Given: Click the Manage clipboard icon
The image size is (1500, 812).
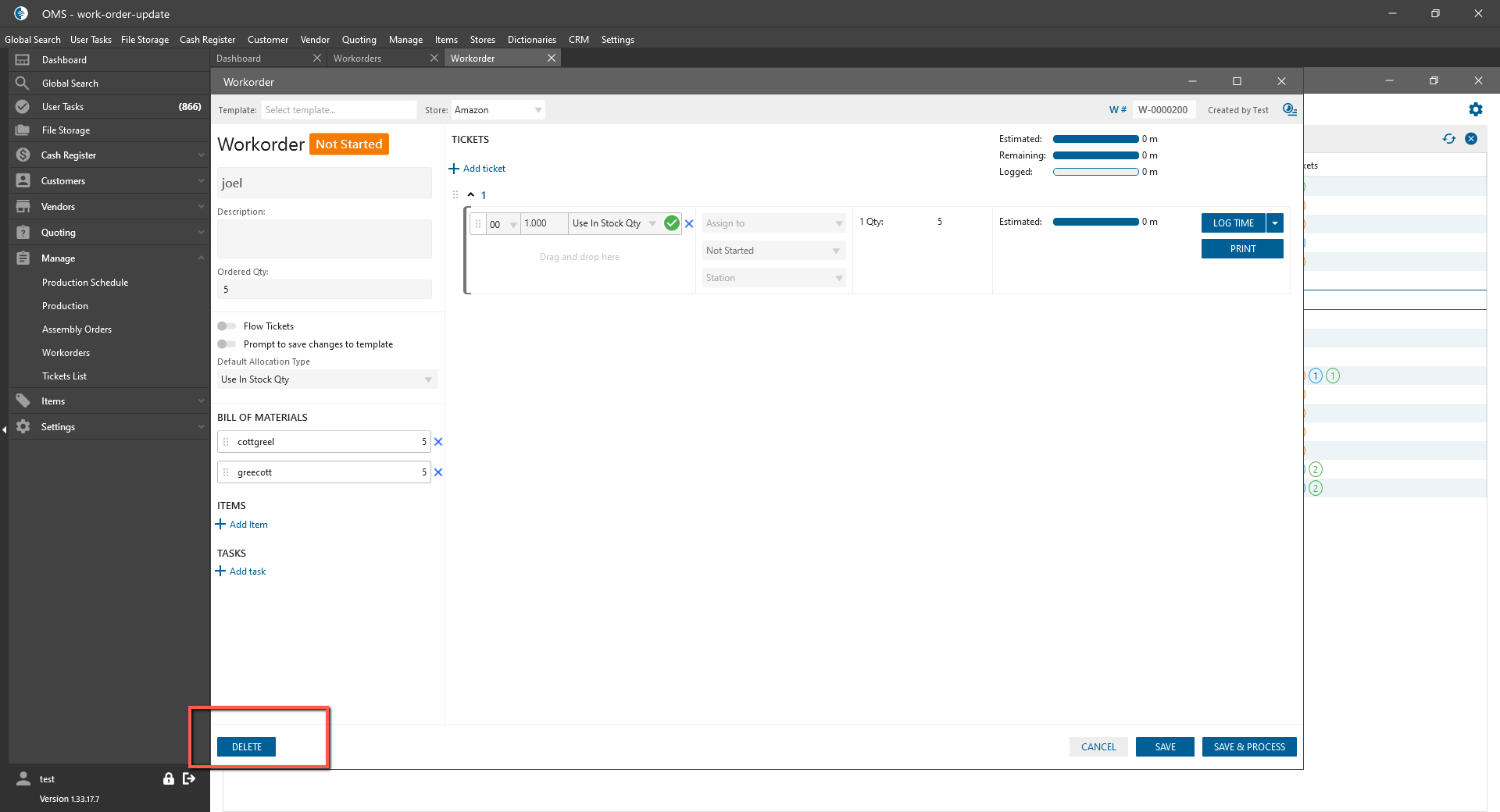Looking at the screenshot, I should tap(23, 258).
